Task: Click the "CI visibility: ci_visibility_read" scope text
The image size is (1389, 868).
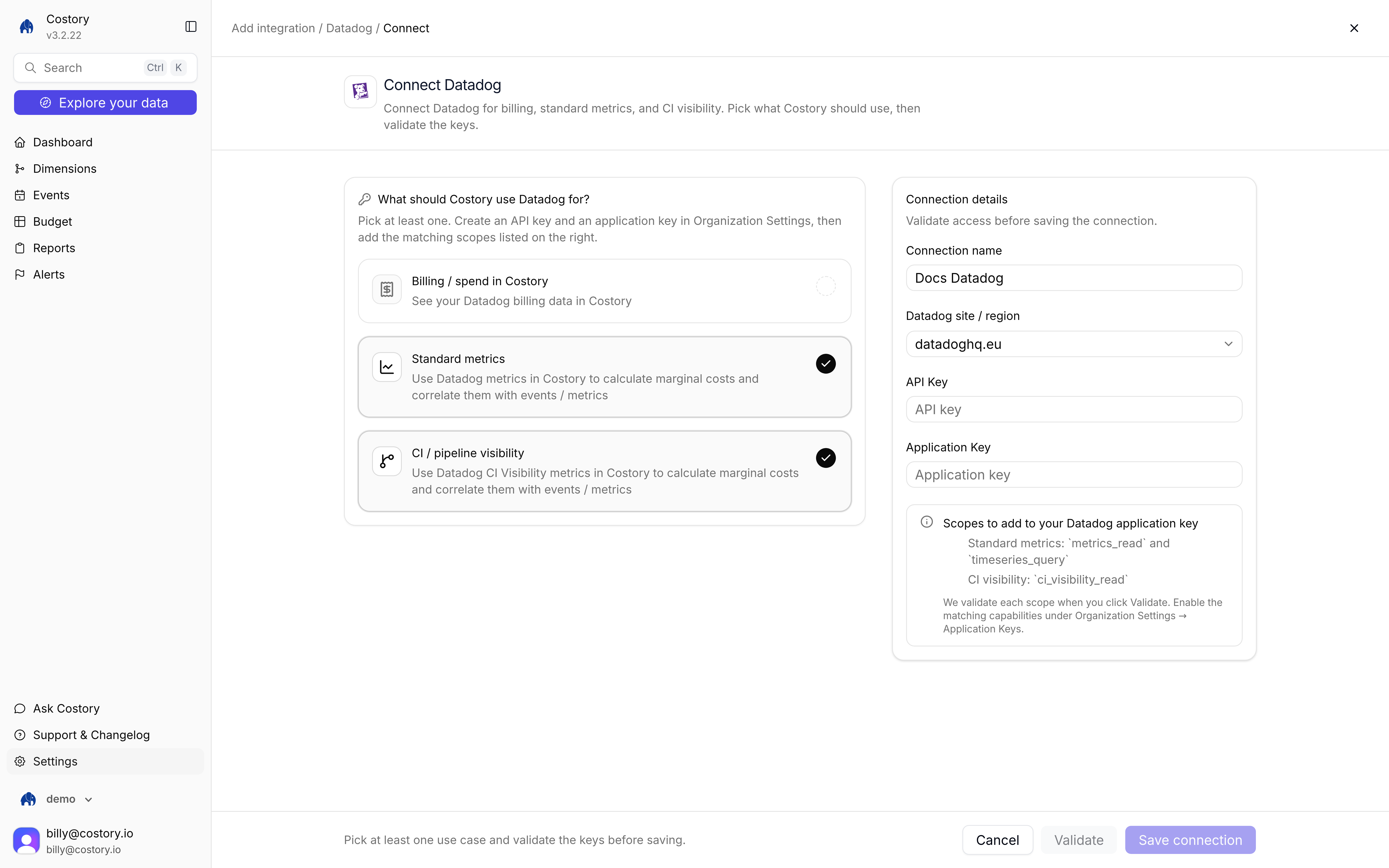Action: (x=1048, y=580)
